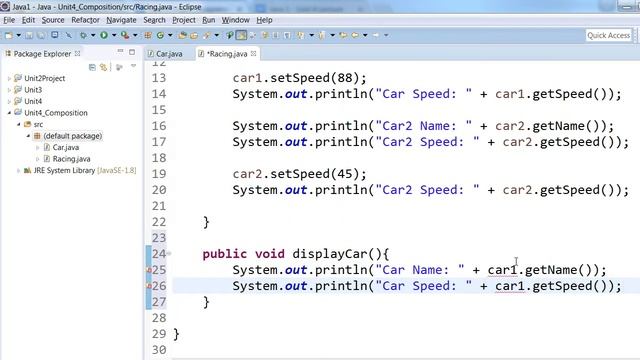Expand the JRE System Library node
This screenshot has height=360, width=640.
pyautogui.click(x=18, y=171)
